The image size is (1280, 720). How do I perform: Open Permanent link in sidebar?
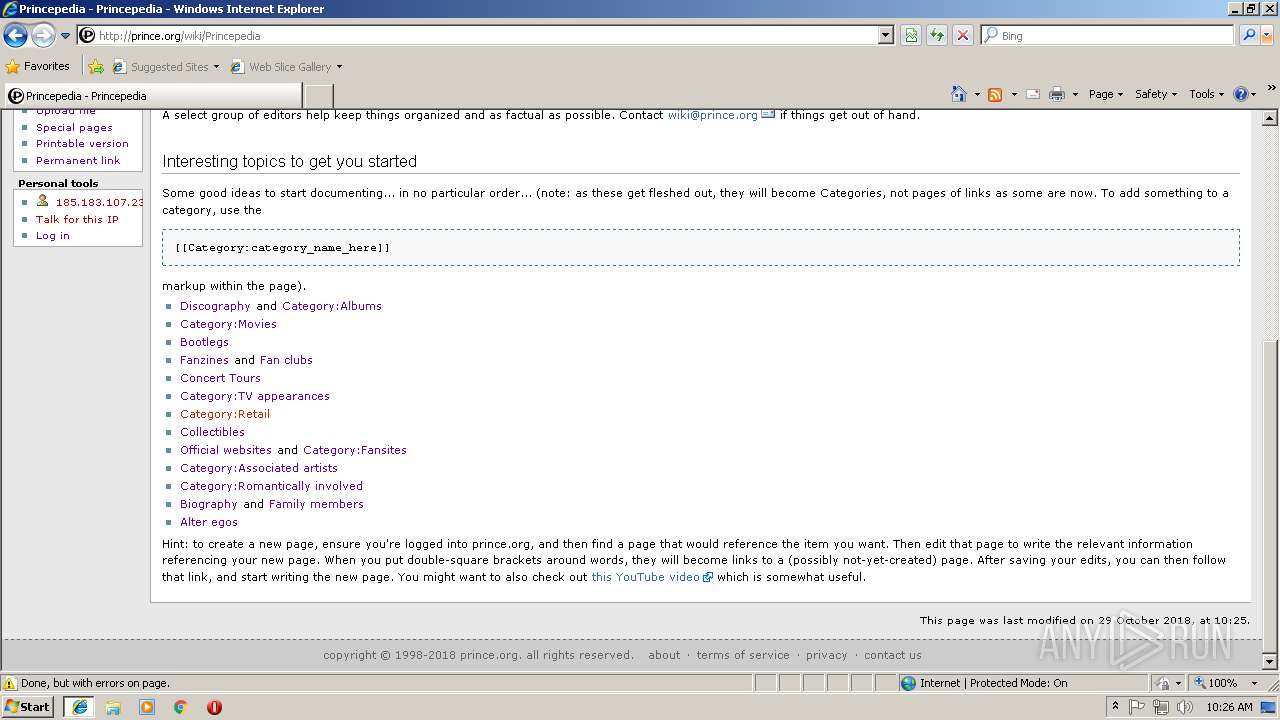tap(78, 161)
